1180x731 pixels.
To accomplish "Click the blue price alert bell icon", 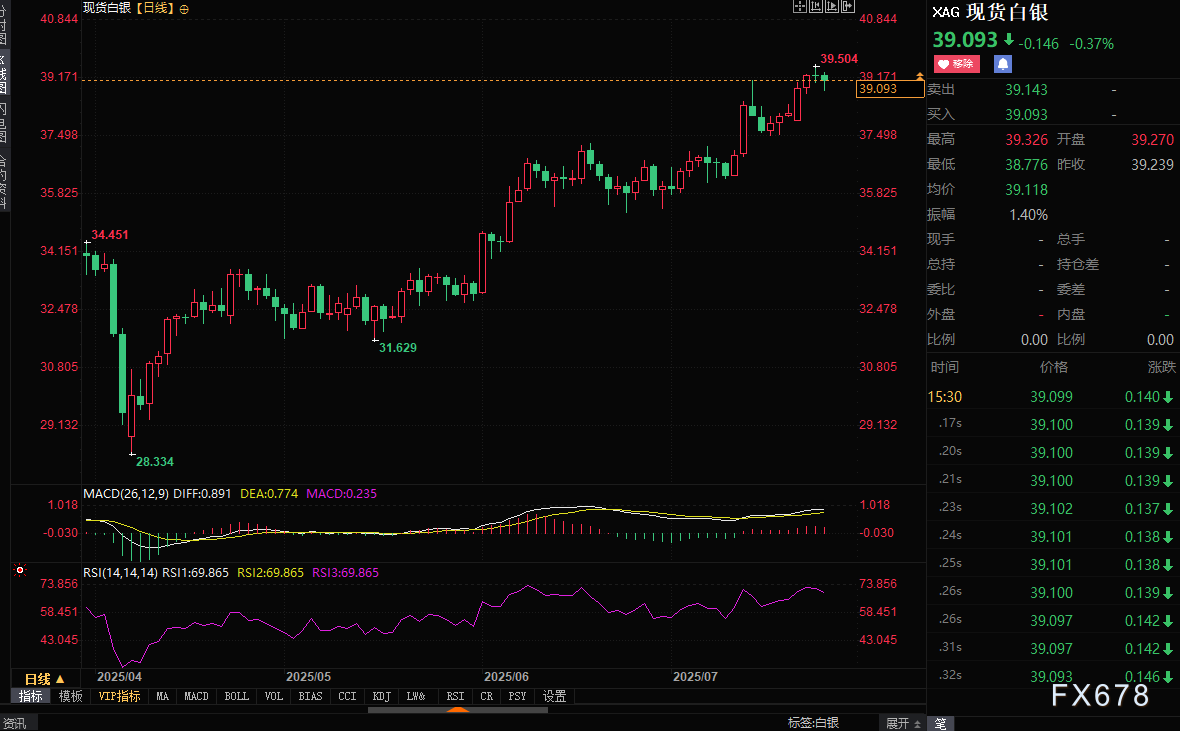I will [x=1002, y=64].
